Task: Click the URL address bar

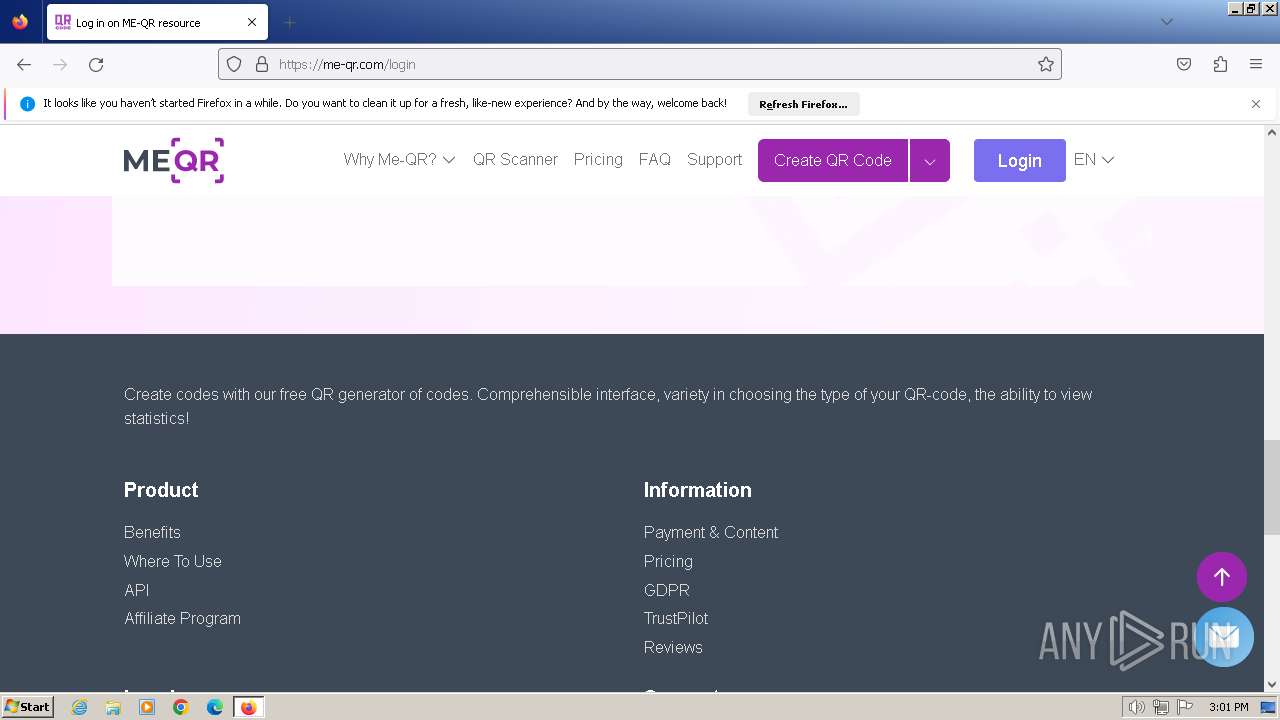Action: click(640, 64)
